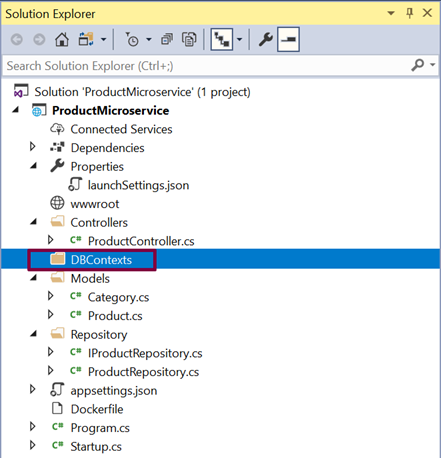The width and height of the screenshot is (441, 458).
Task: Open the Window Position dropdown arrow
Action: tap(391, 13)
